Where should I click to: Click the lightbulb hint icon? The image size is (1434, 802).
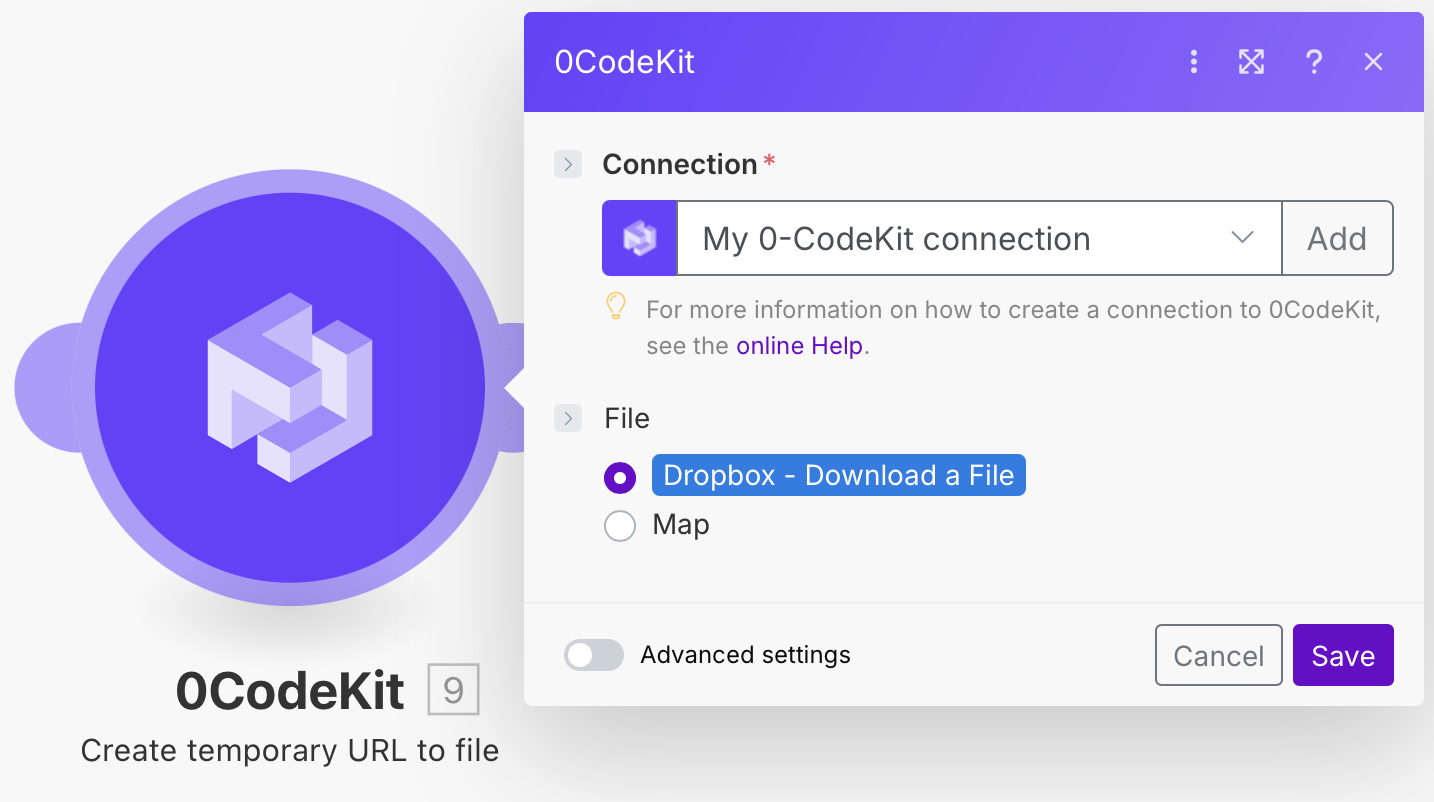pyautogui.click(x=617, y=307)
